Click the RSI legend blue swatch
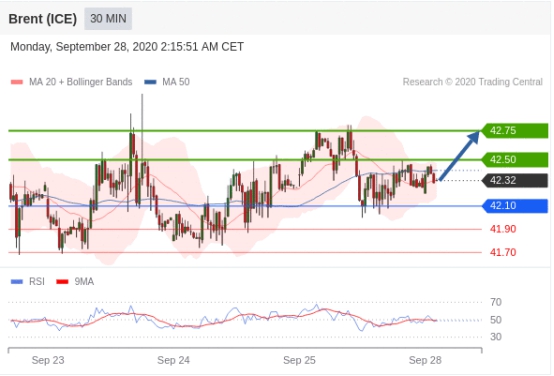Viewport: 554px width, 376px height. [17, 282]
